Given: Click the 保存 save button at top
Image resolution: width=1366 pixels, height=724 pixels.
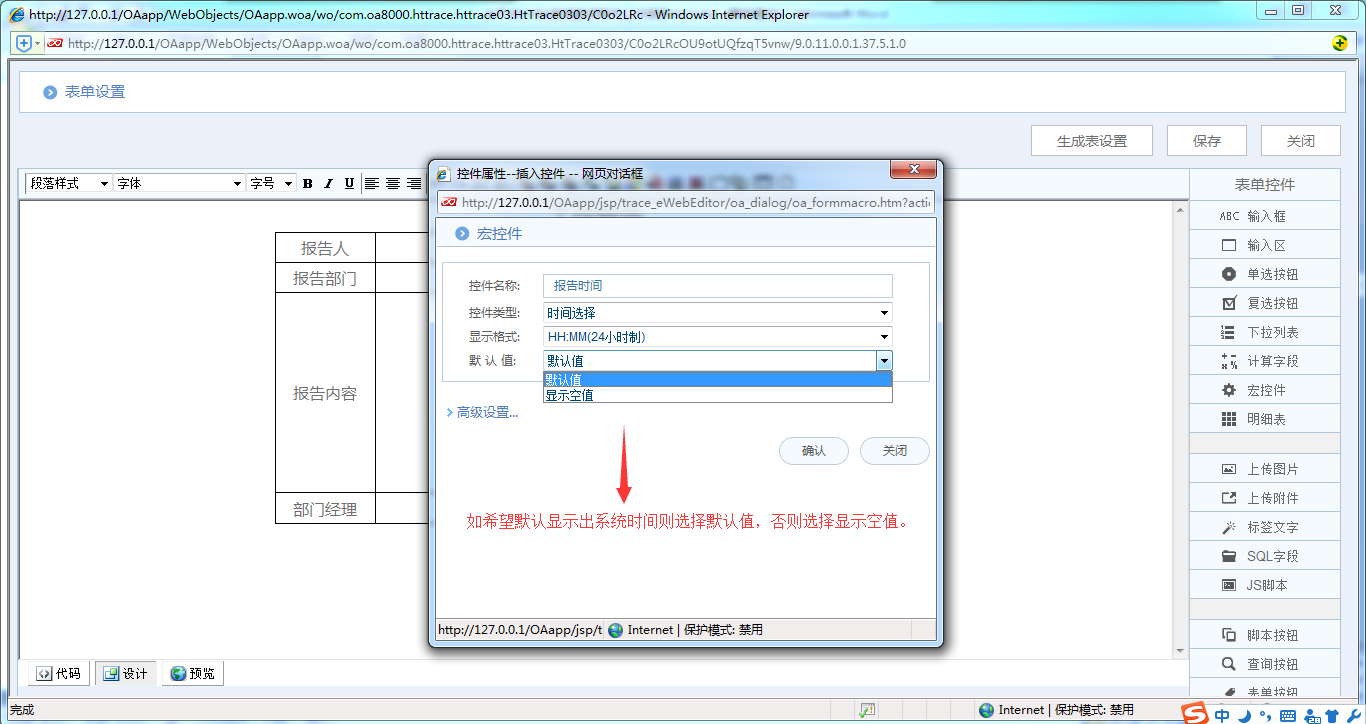Looking at the screenshot, I should pos(1206,140).
